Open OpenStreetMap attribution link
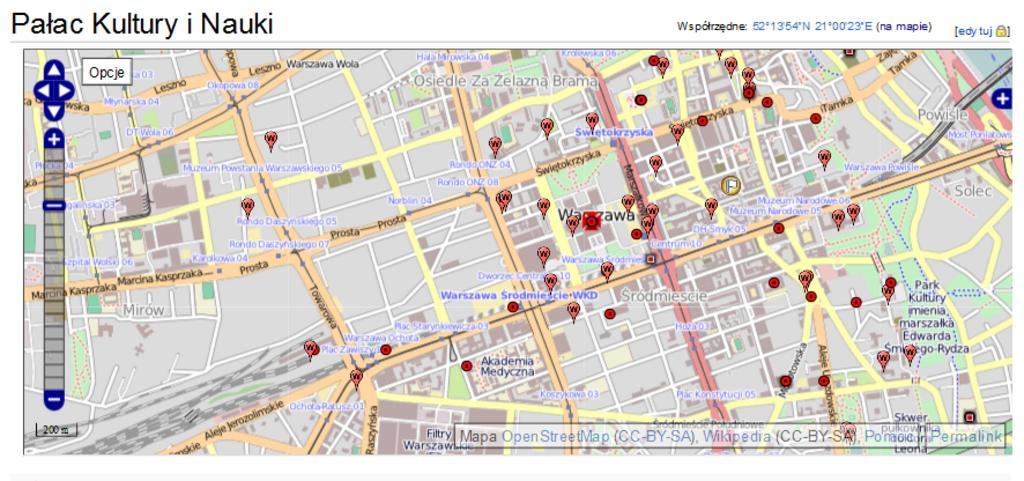This screenshot has width=1024, height=481. [556, 437]
